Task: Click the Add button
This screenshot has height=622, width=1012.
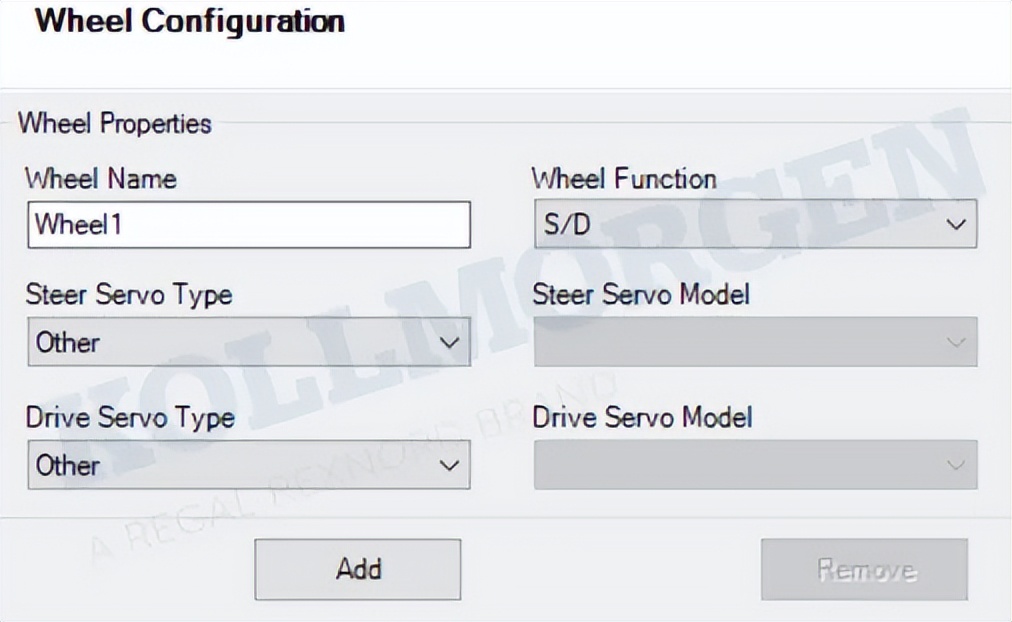Action: pyautogui.click(x=358, y=569)
